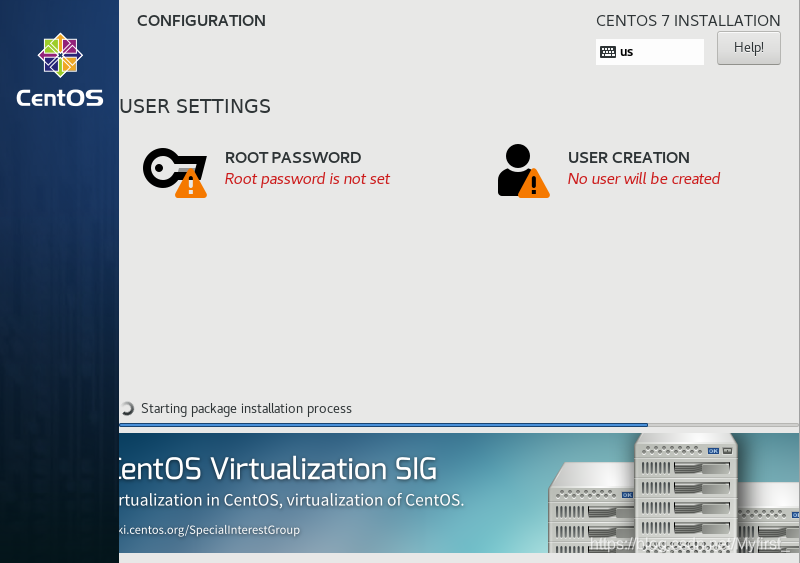Click the USER SETTINGS section heading
This screenshot has width=800, height=563.
point(195,106)
